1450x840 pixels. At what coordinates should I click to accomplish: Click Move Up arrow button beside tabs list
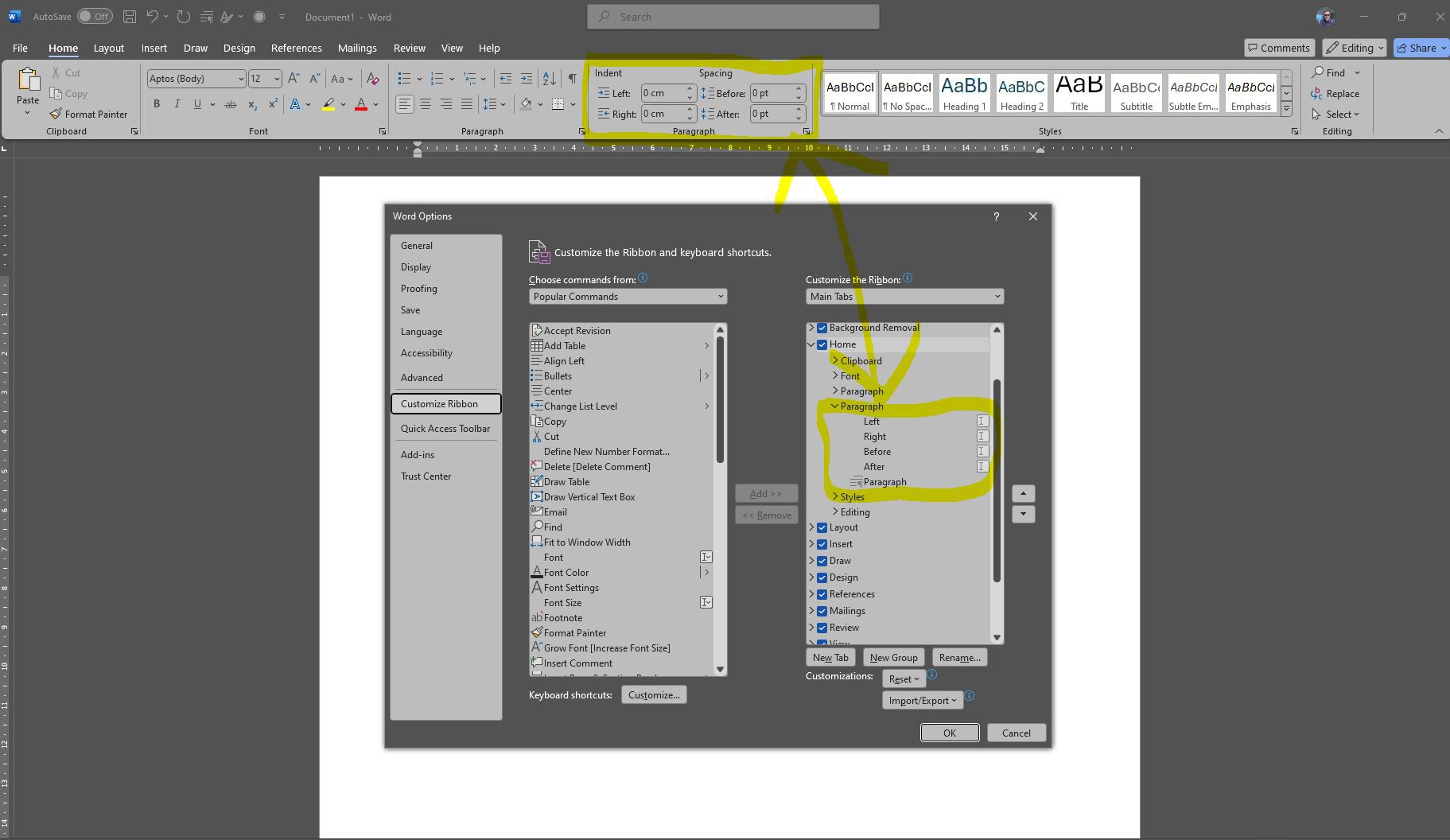point(1023,493)
